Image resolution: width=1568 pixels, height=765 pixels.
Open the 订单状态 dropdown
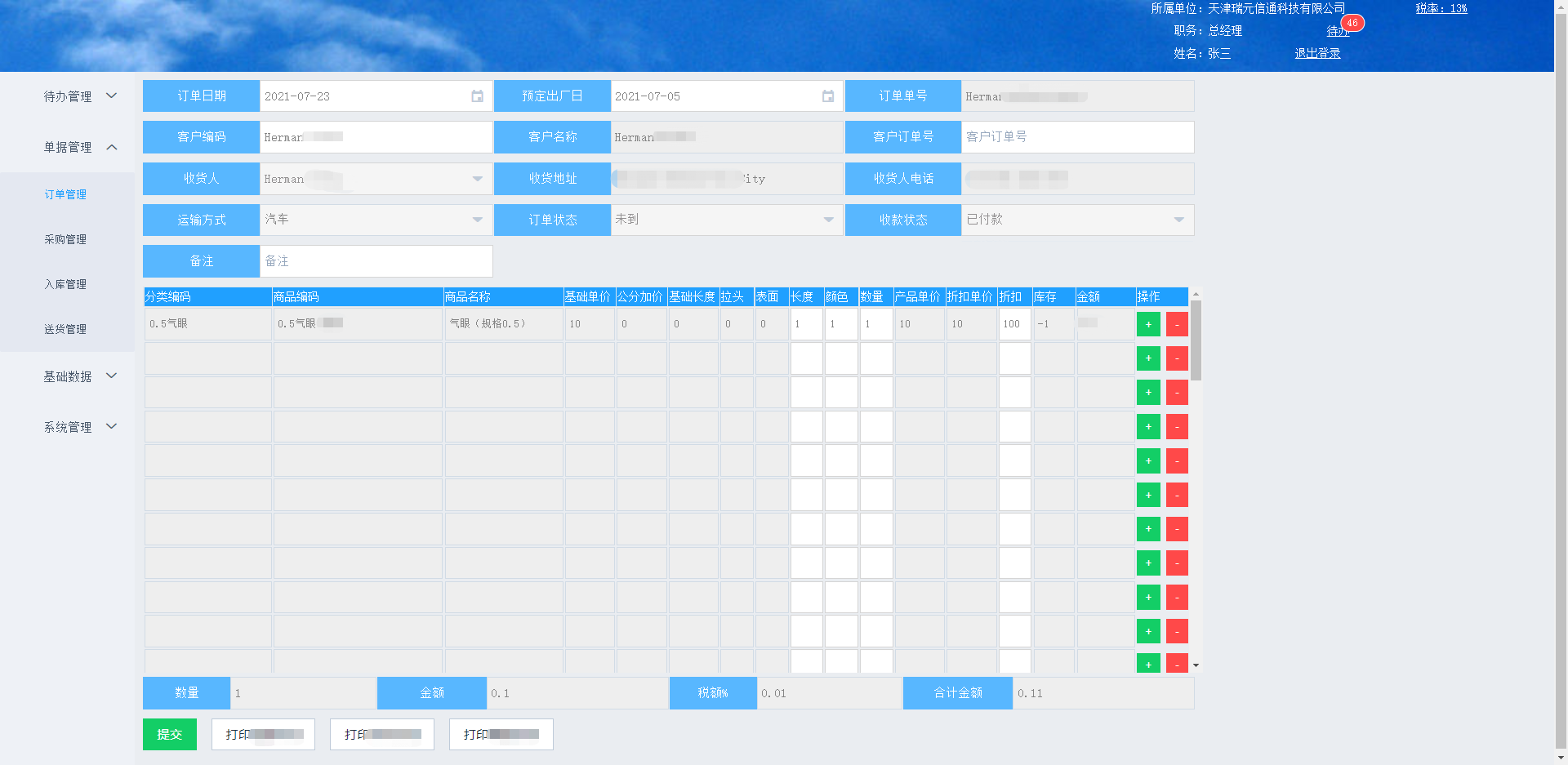(x=828, y=220)
